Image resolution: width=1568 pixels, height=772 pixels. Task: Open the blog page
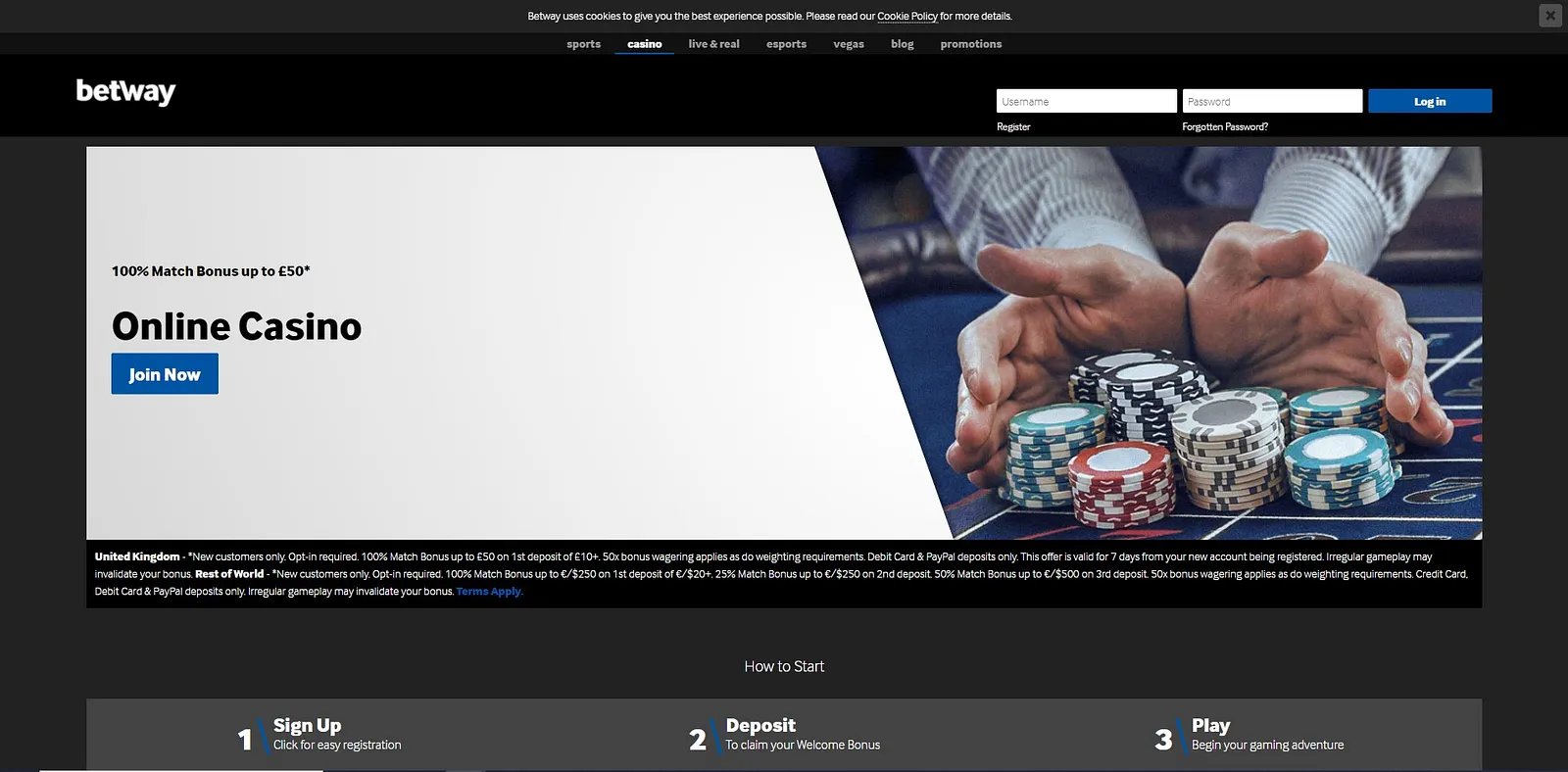pyautogui.click(x=902, y=44)
